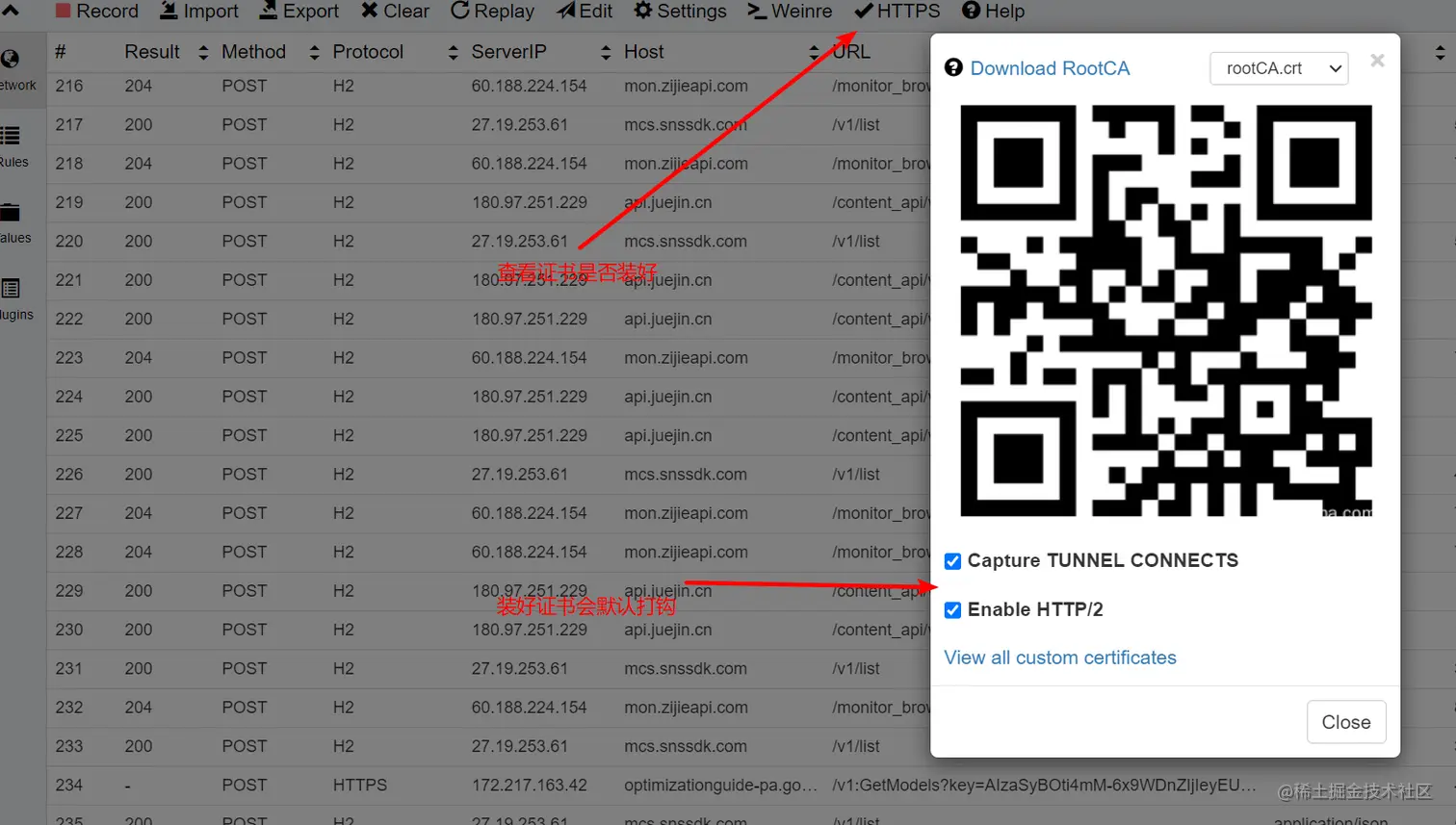The image size is (1456, 825).
Task: Sort by the Protocol column arrows
Action: (x=453, y=53)
